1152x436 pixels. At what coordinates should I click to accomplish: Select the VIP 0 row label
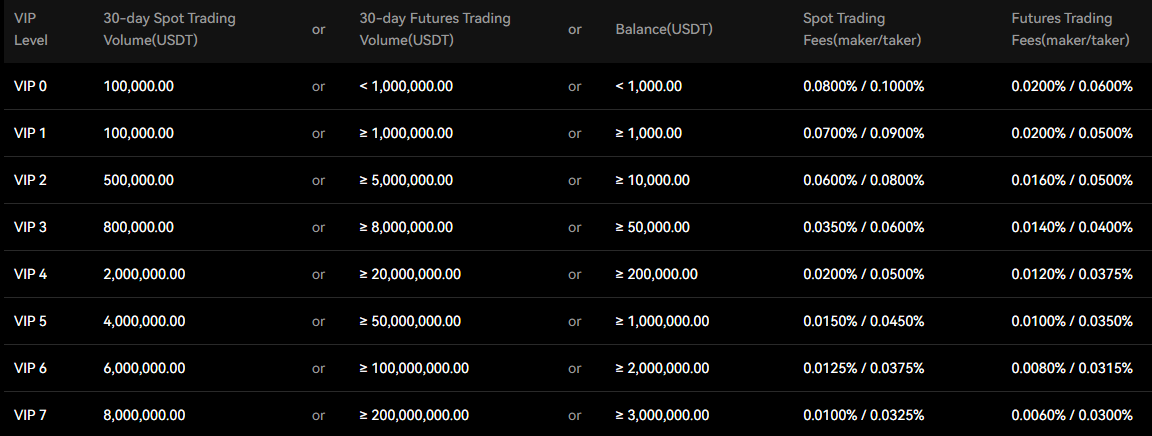click(30, 86)
